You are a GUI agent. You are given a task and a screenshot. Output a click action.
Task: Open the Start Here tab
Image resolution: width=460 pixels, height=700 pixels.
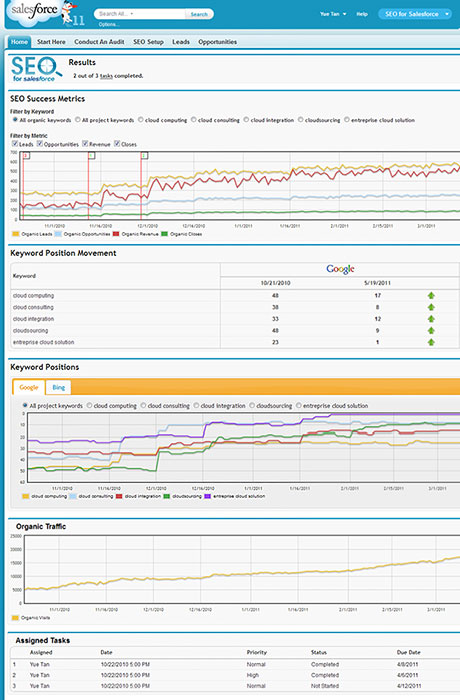(51, 42)
